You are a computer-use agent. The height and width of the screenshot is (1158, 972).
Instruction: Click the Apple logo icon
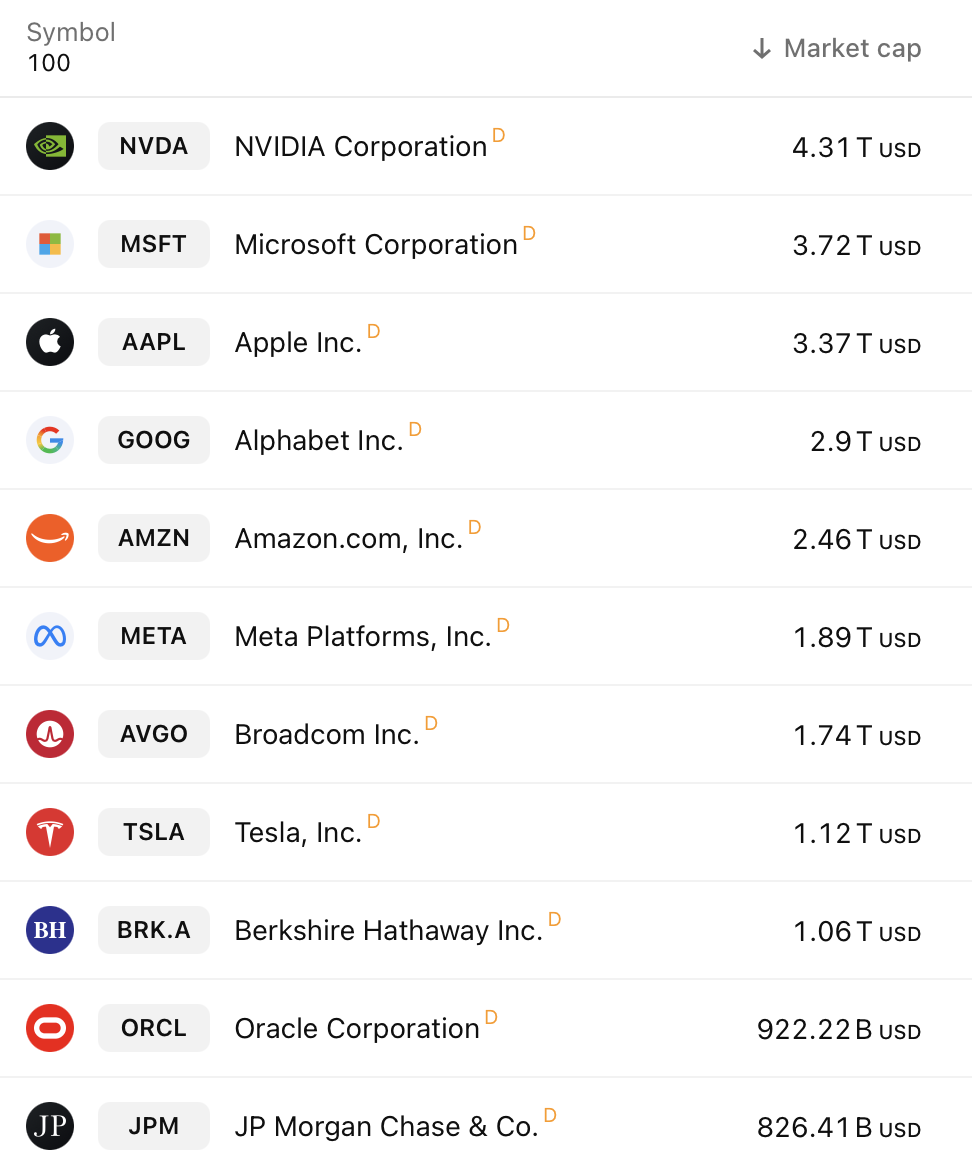tap(49, 342)
